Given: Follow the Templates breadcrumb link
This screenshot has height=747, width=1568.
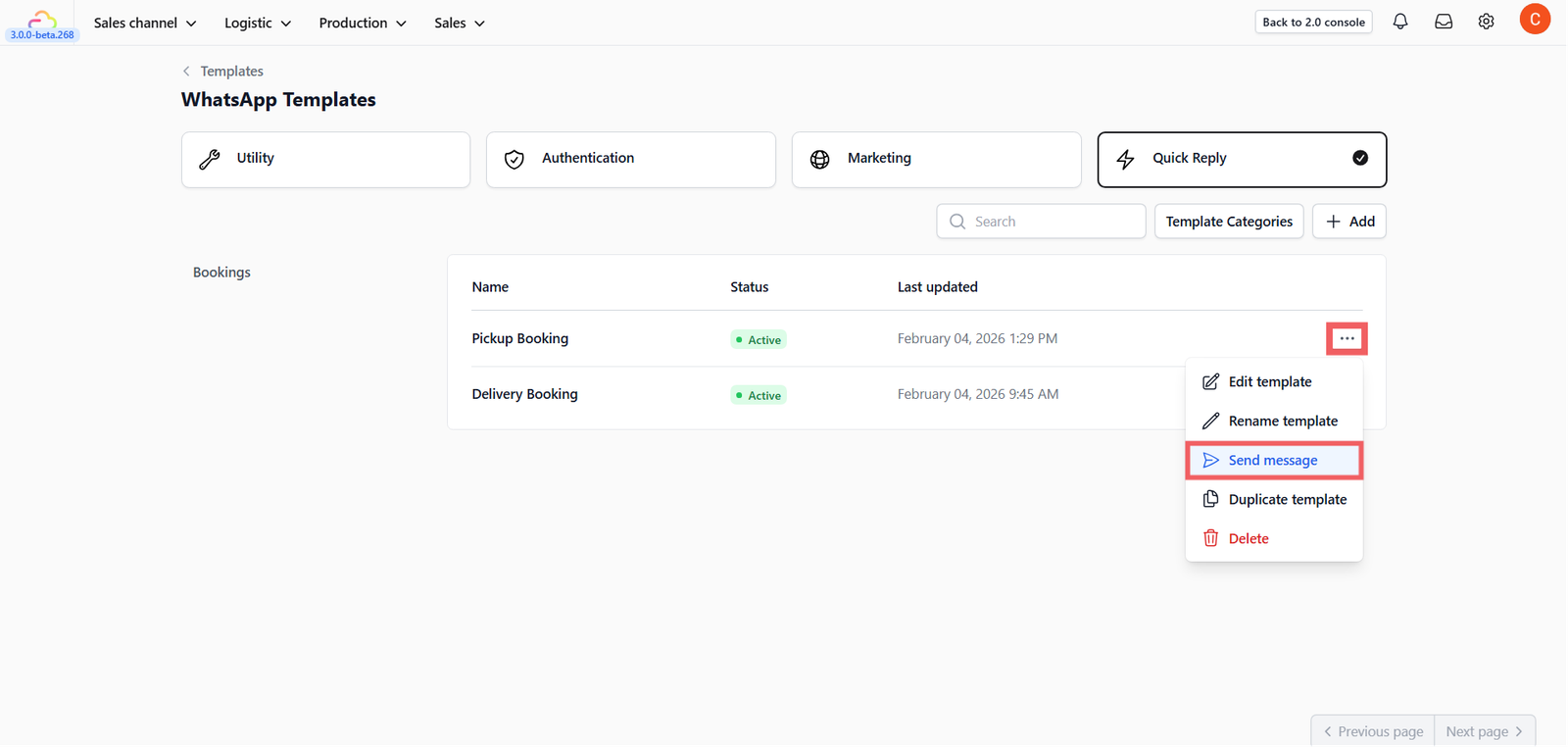Looking at the screenshot, I should tap(231, 71).
